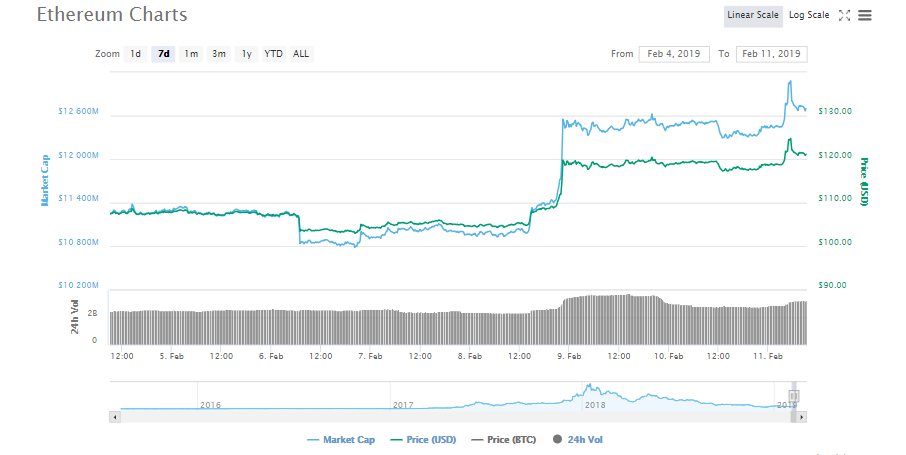
Task: Click the $120.00 price axis label
Action: (x=835, y=155)
